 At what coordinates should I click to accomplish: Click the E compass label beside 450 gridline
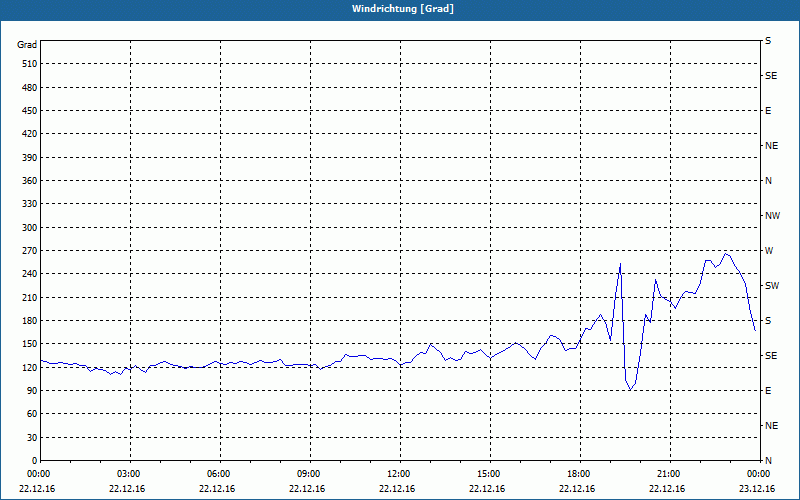[x=768, y=111]
